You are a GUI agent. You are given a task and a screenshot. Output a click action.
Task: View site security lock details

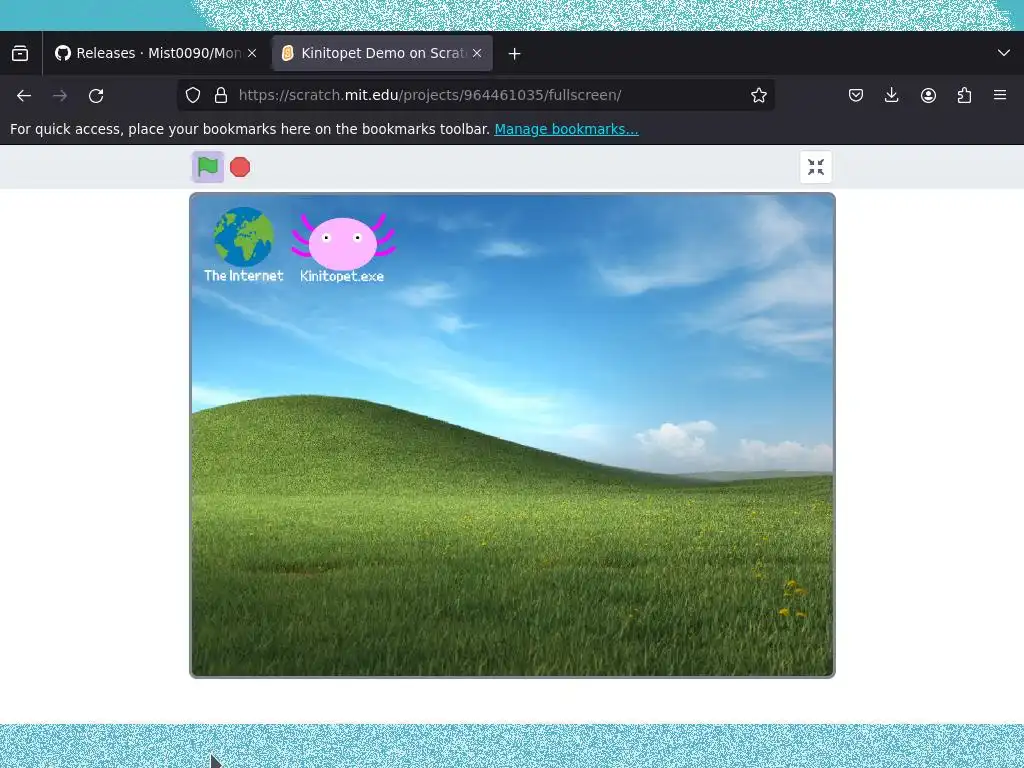(x=221, y=95)
